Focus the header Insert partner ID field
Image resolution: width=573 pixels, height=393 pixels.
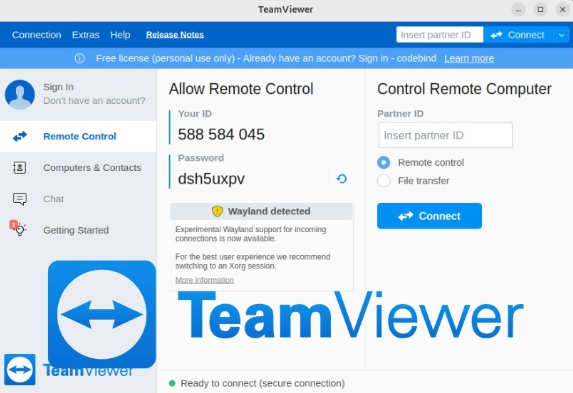pyautogui.click(x=440, y=35)
